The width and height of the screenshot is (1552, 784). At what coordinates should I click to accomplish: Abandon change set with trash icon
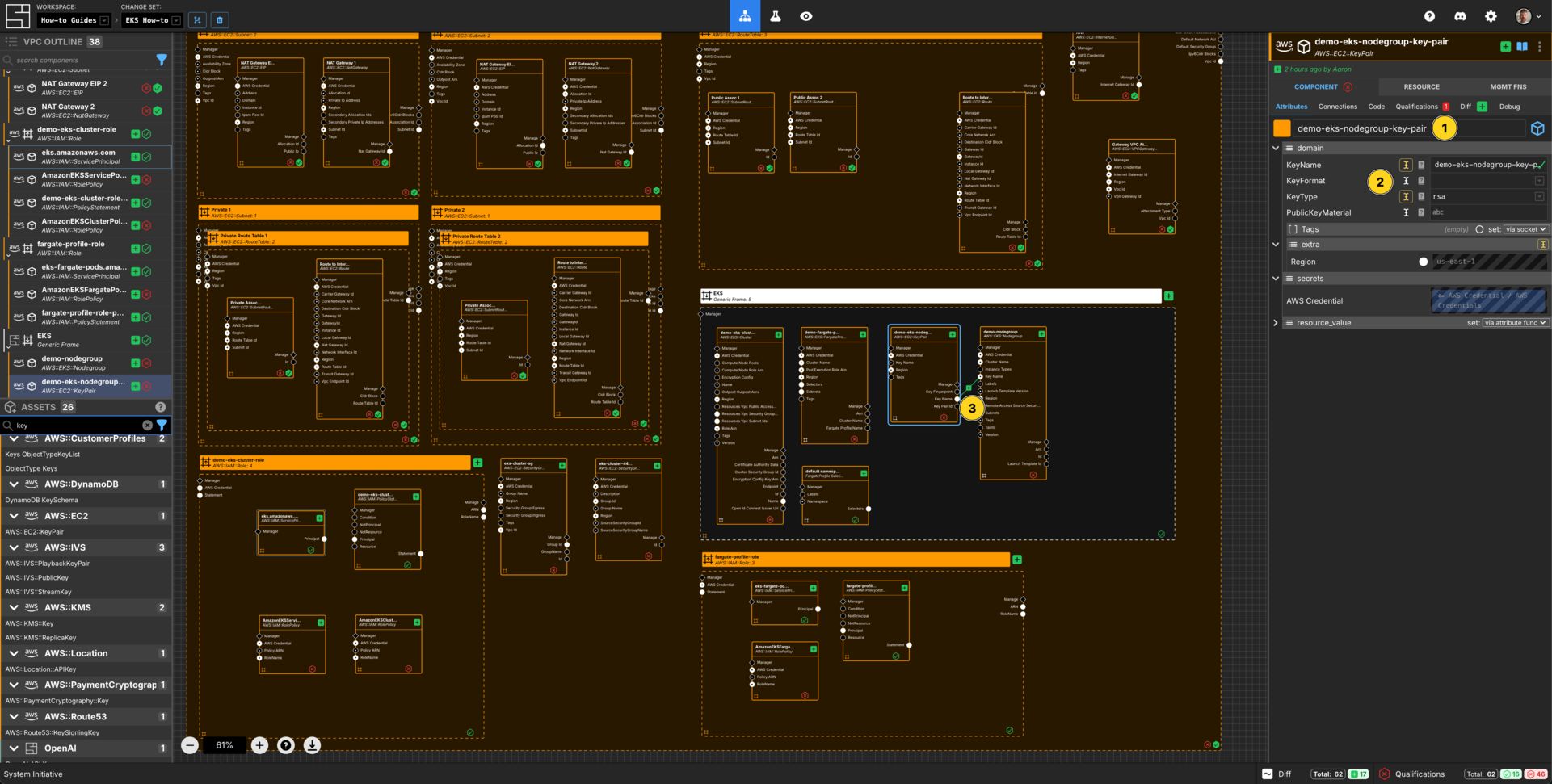click(219, 20)
